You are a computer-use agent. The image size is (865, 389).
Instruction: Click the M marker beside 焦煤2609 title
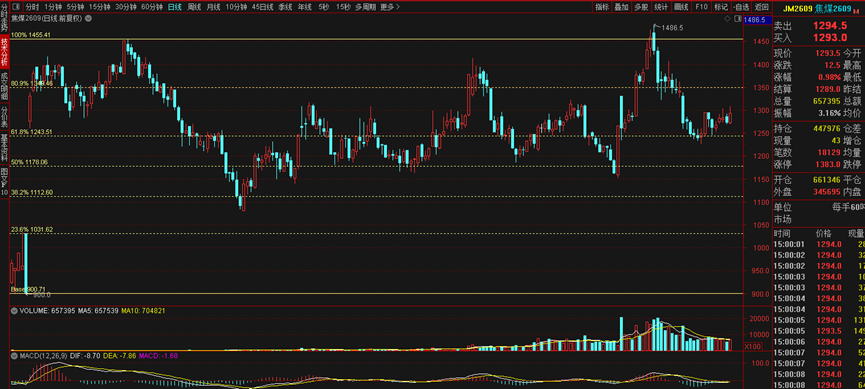click(x=855, y=10)
